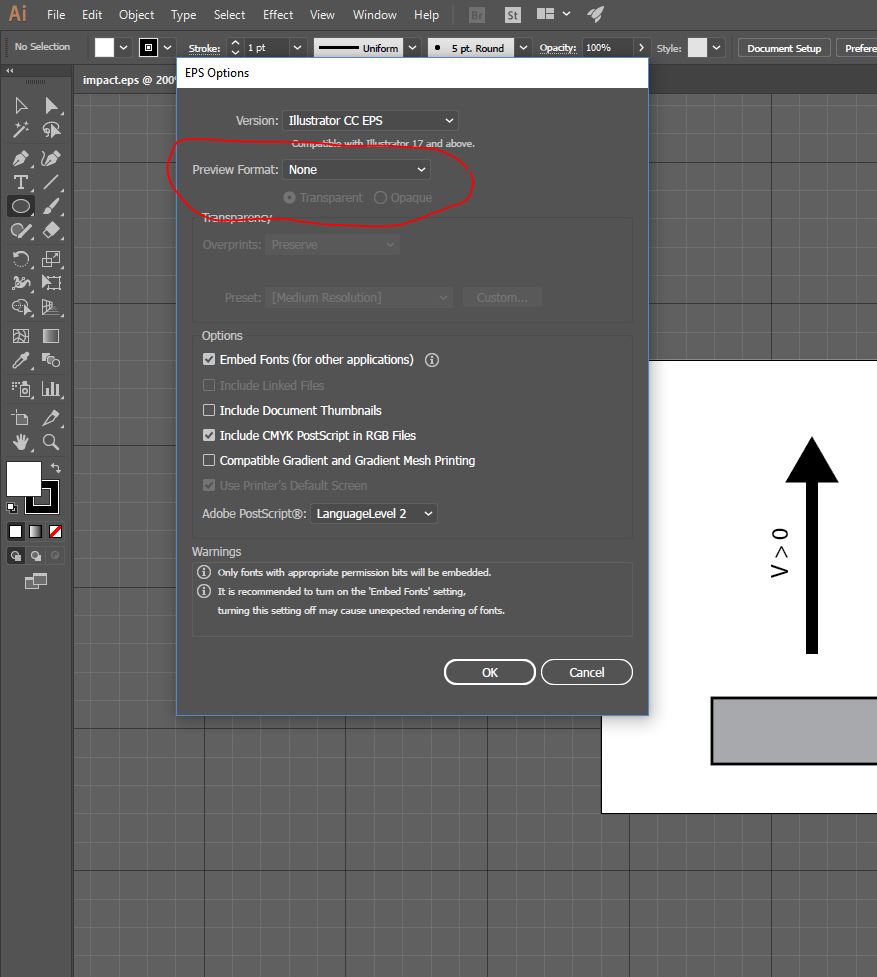Switch to Draw Behind mode

(36, 556)
